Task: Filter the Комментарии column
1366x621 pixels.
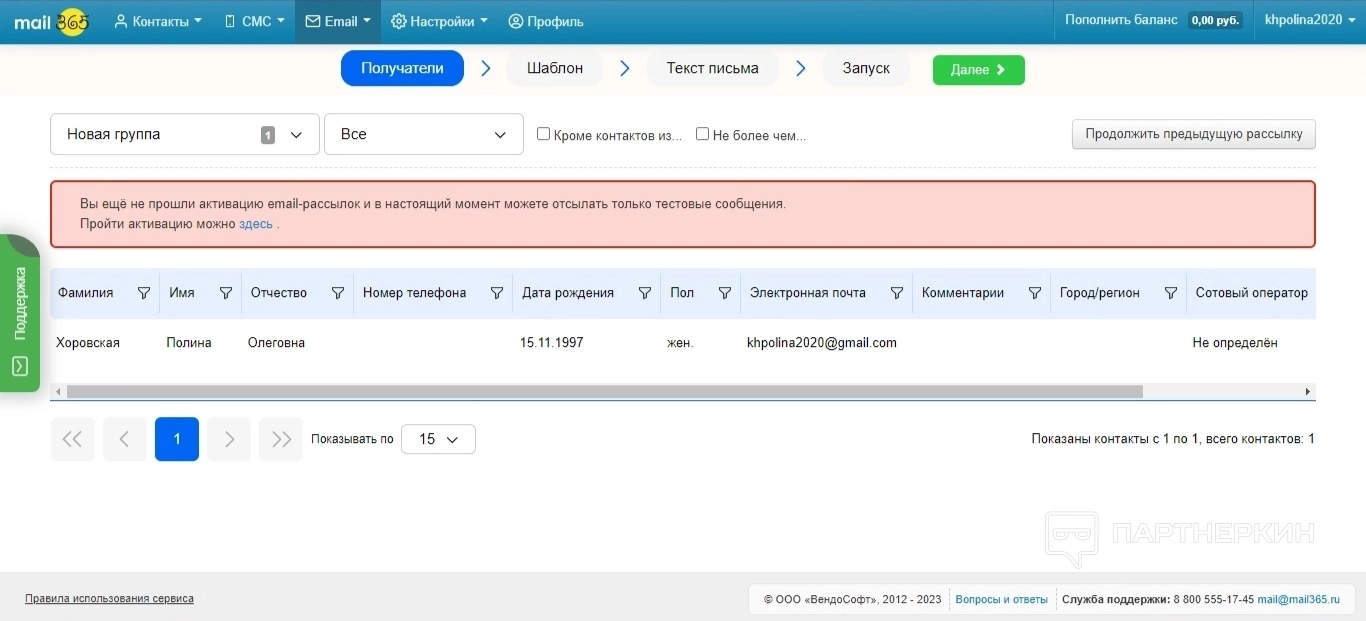Action: (x=1035, y=293)
